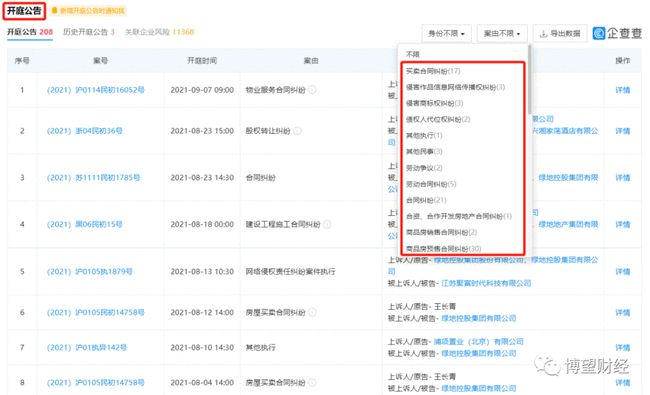Open case (2021) 沪01执异142号

tap(87, 347)
